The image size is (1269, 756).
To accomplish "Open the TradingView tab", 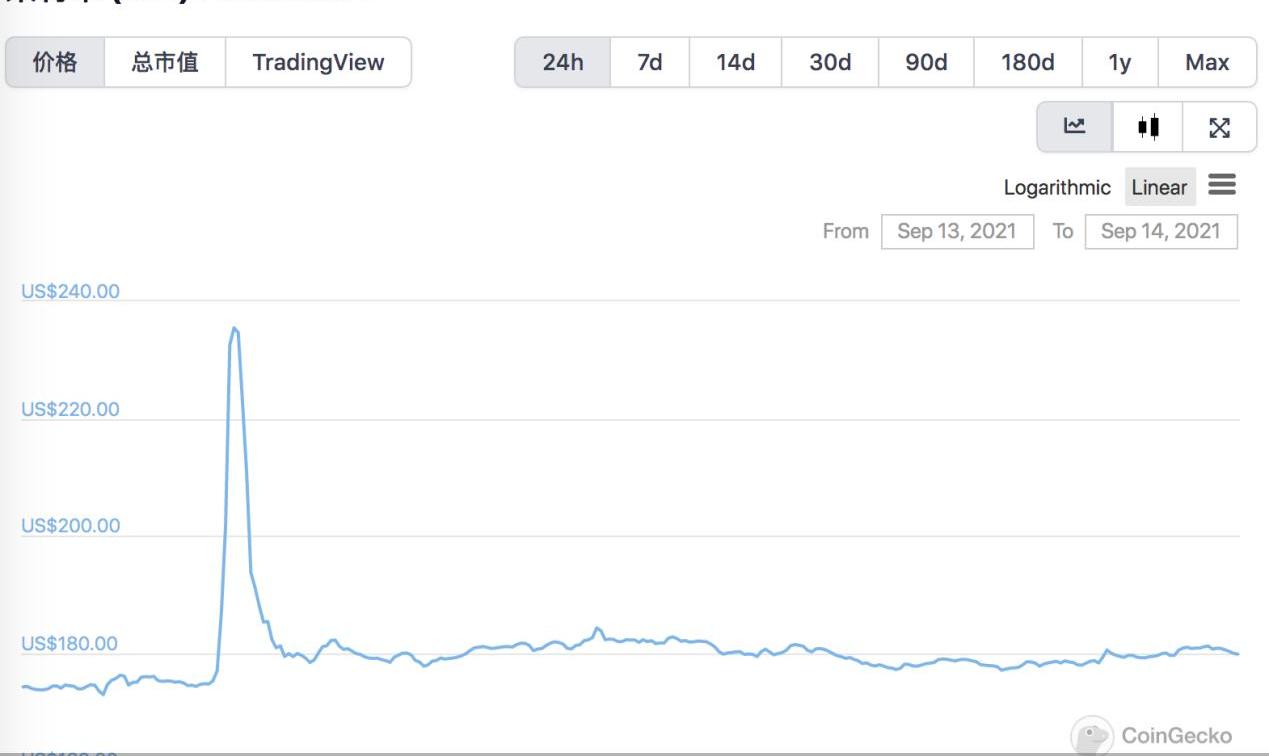I will pyautogui.click(x=318, y=62).
